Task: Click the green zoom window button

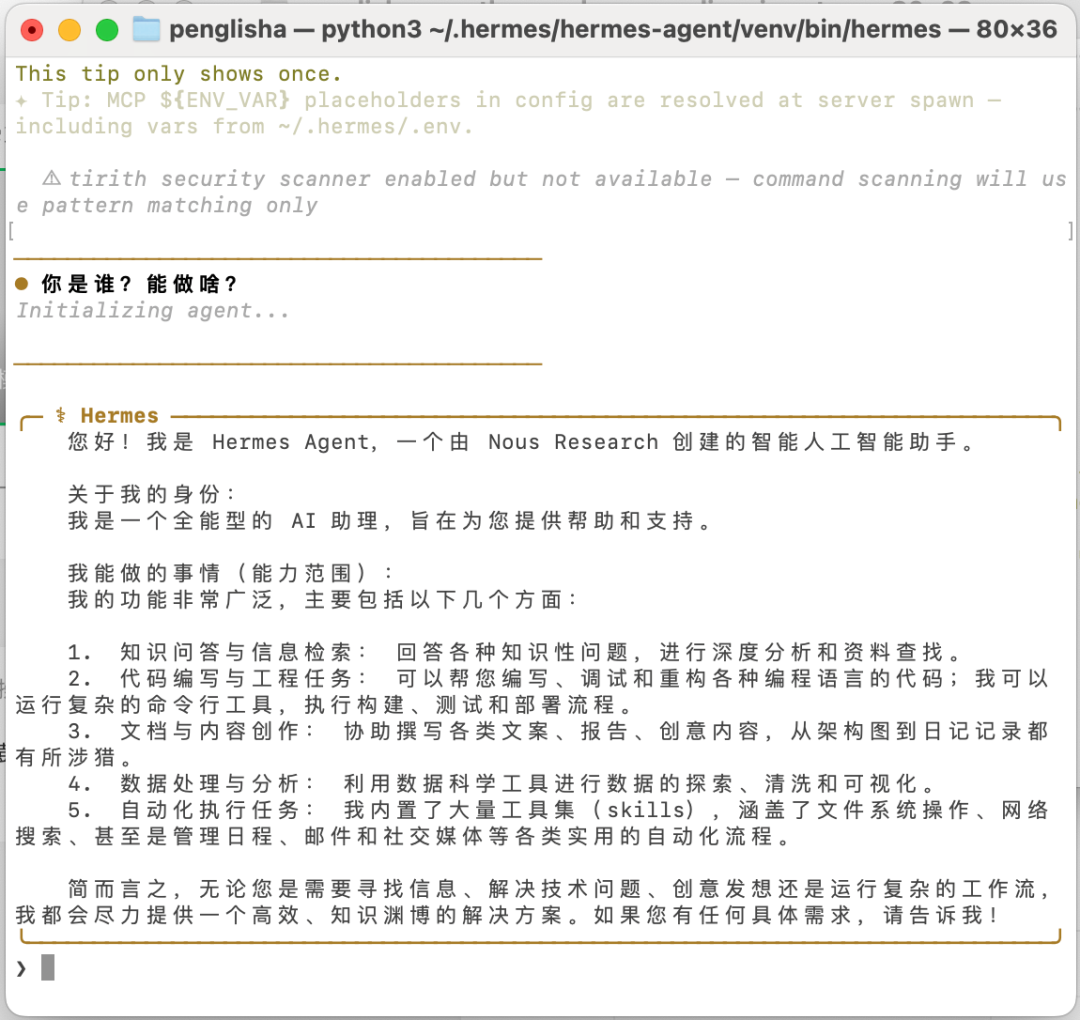Action: pyautogui.click(x=107, y=30)
